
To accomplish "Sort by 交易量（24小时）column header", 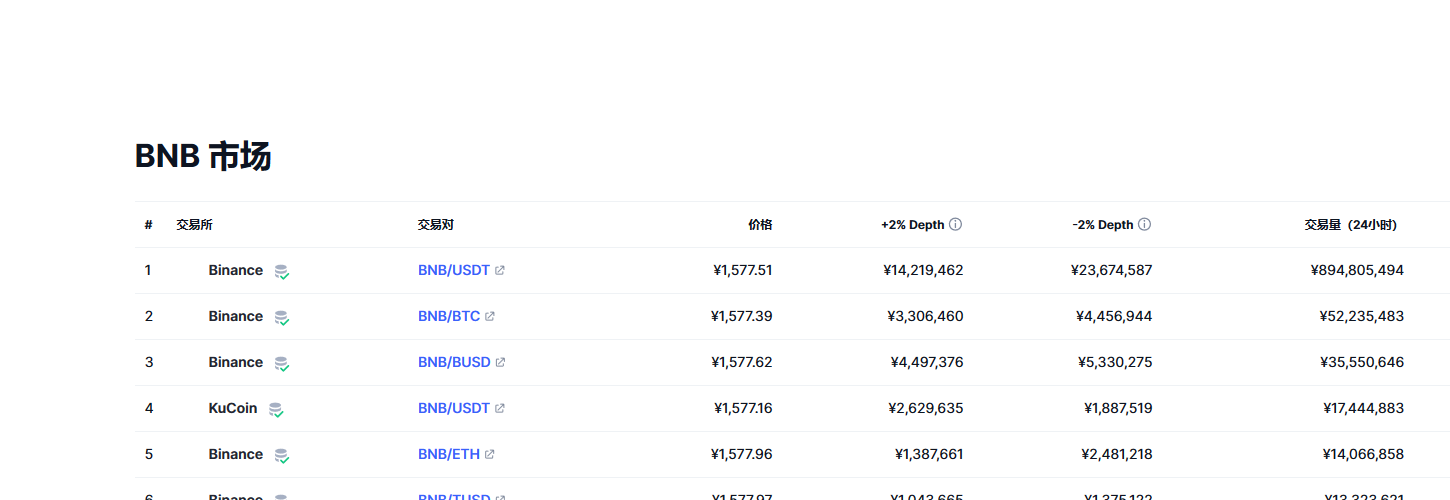I will [1350, 225].
